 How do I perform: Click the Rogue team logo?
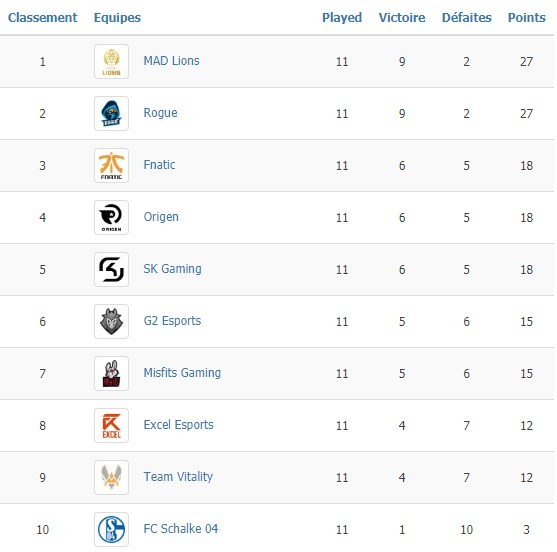coord(111,113)
